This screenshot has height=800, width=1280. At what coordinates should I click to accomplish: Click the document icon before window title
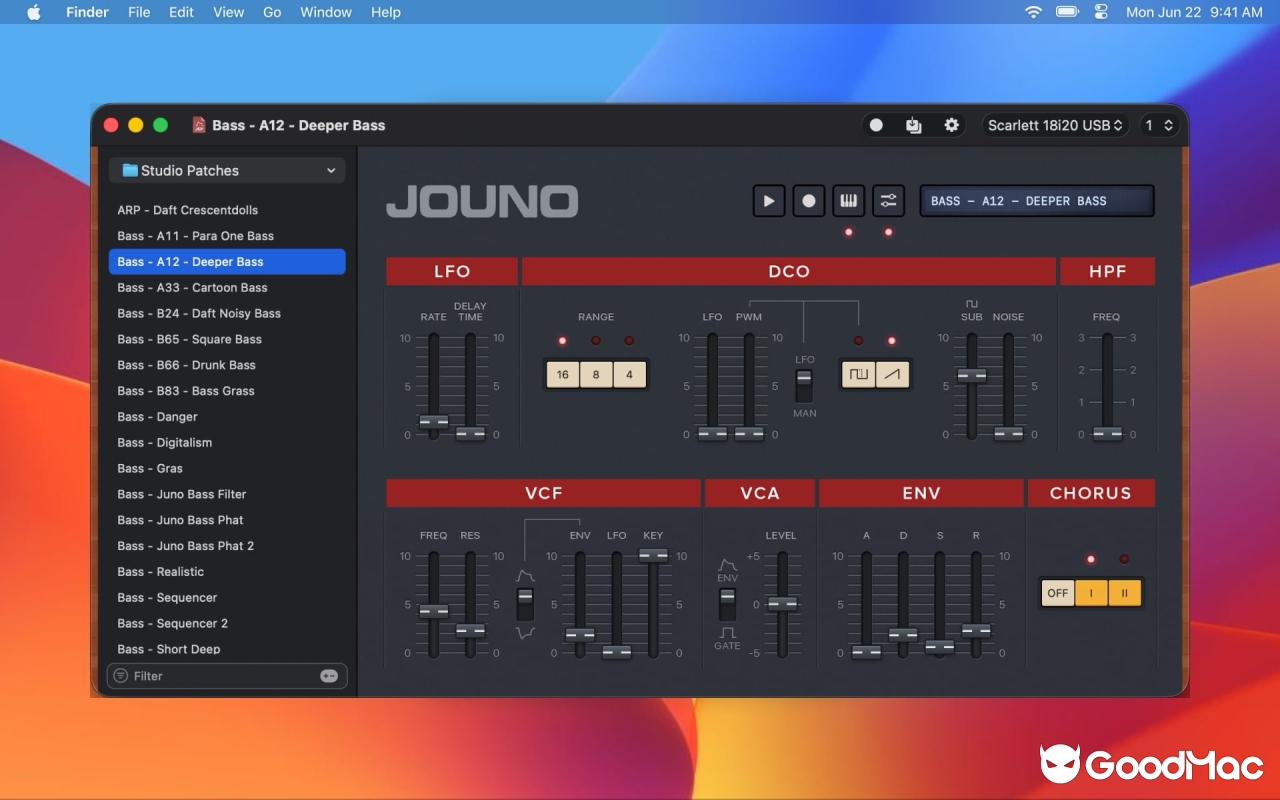(x=199, y=125)
